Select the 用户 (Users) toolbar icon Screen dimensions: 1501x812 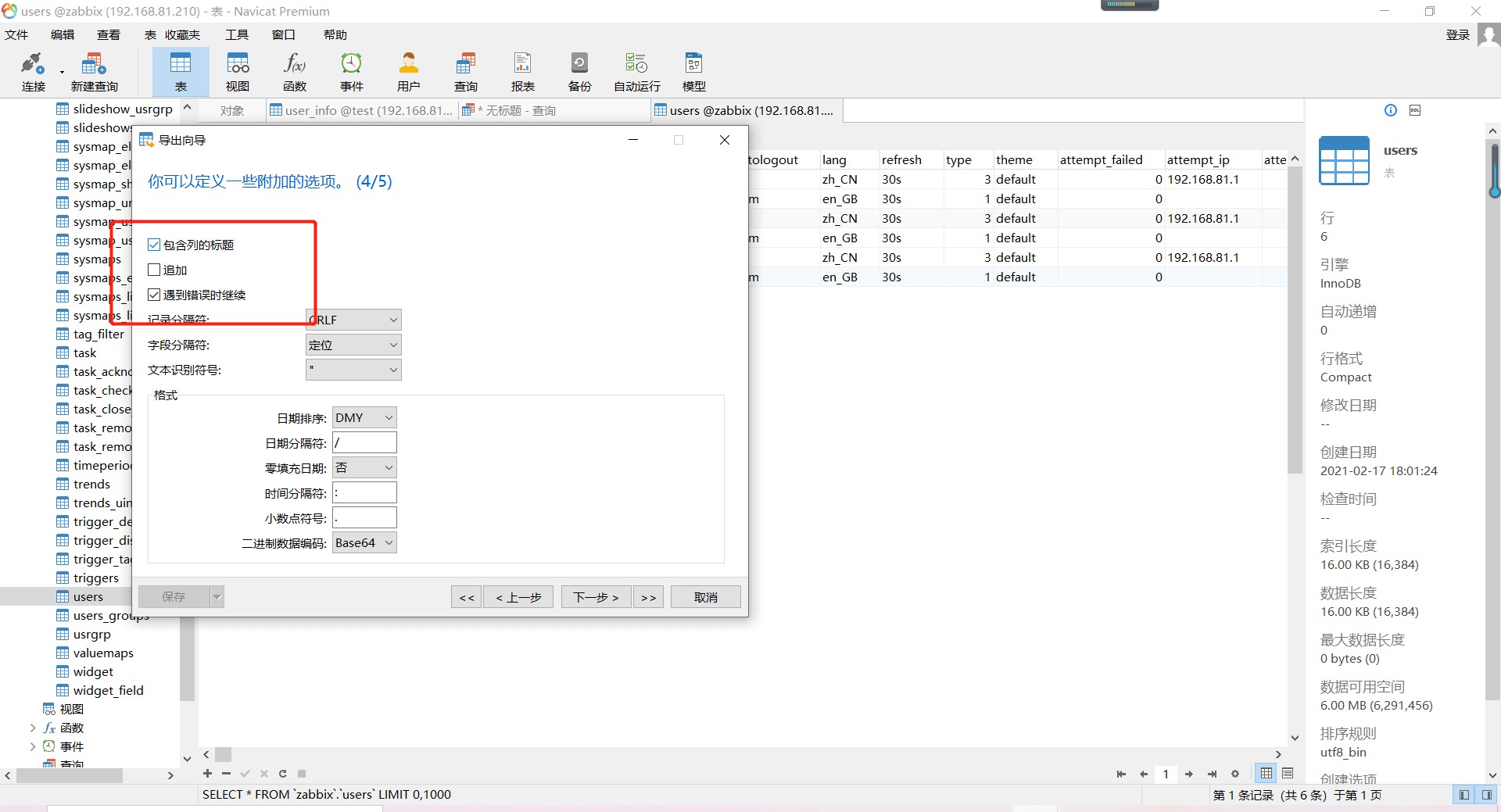408,71
